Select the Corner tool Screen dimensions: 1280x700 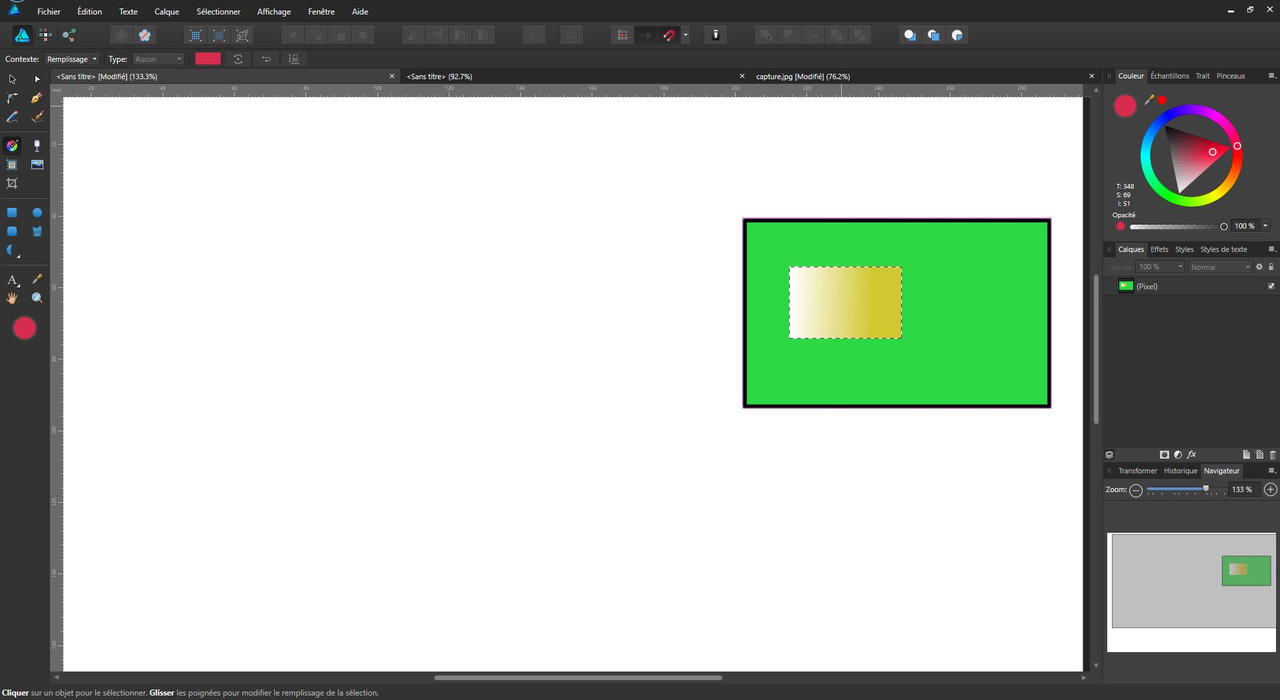[x=12, y=98]
